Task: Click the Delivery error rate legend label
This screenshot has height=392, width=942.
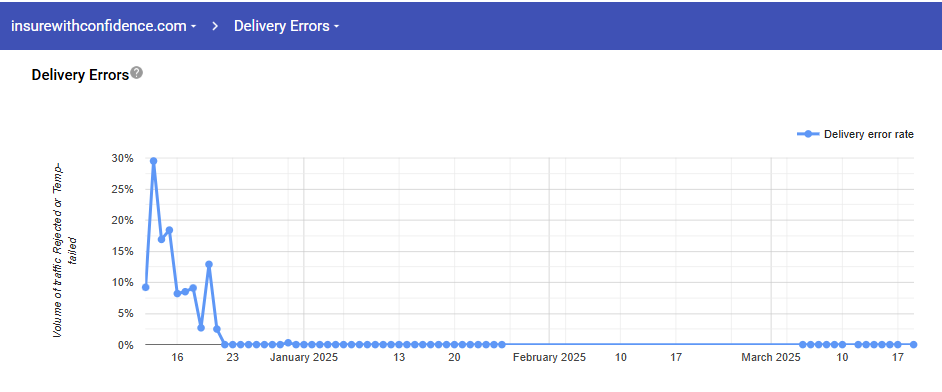Action: pos(869,134)
